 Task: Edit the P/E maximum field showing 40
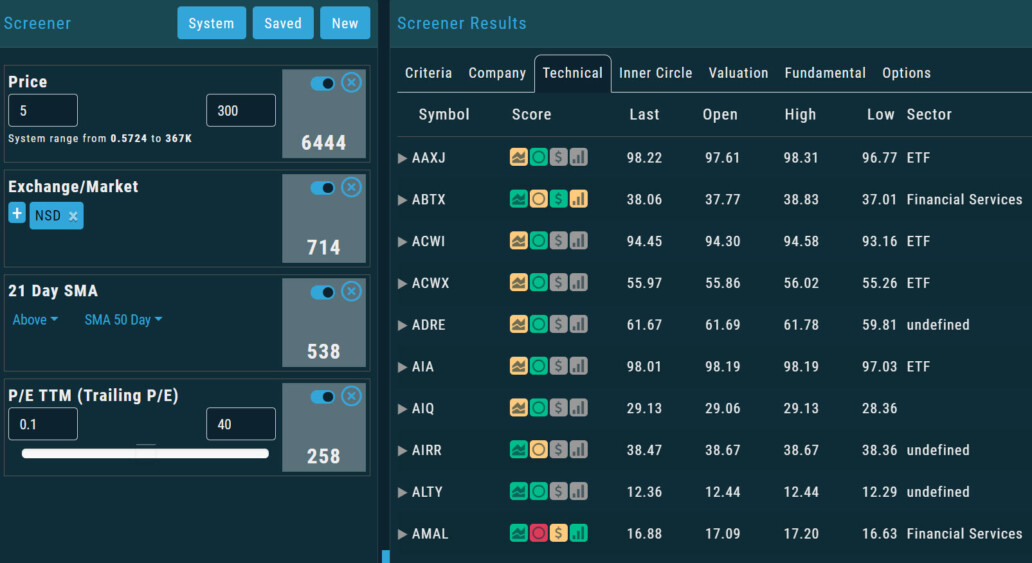pyautogui.click(x=241, y=424)
